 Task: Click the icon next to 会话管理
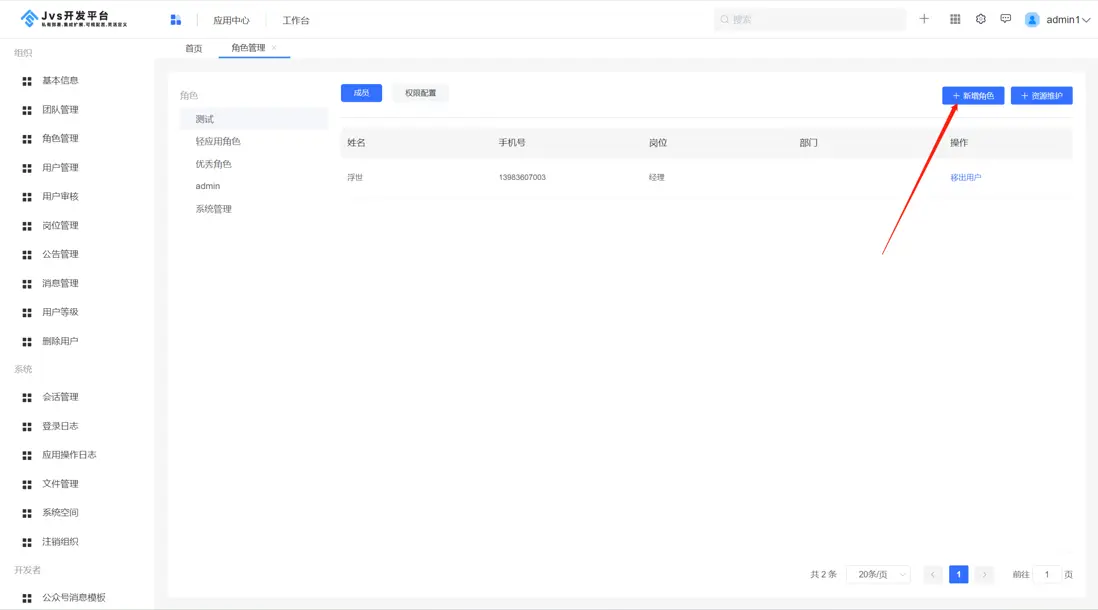click(x=27, y=398)
